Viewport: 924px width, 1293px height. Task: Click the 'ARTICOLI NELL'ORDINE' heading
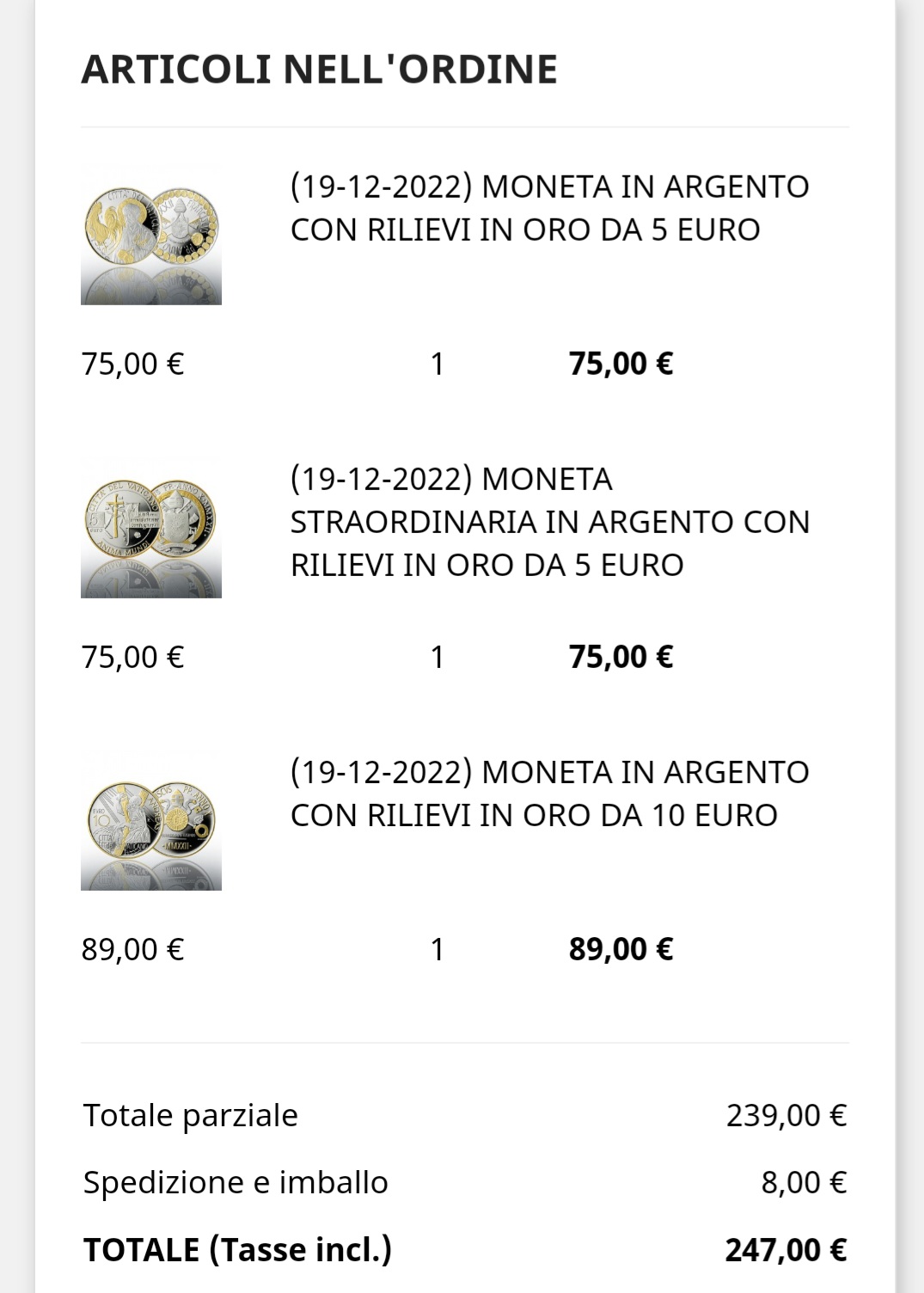319,69
